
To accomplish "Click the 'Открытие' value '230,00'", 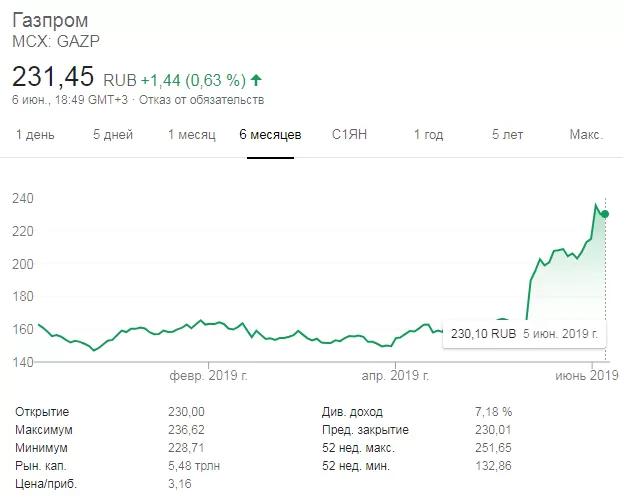I will [186, 412].
